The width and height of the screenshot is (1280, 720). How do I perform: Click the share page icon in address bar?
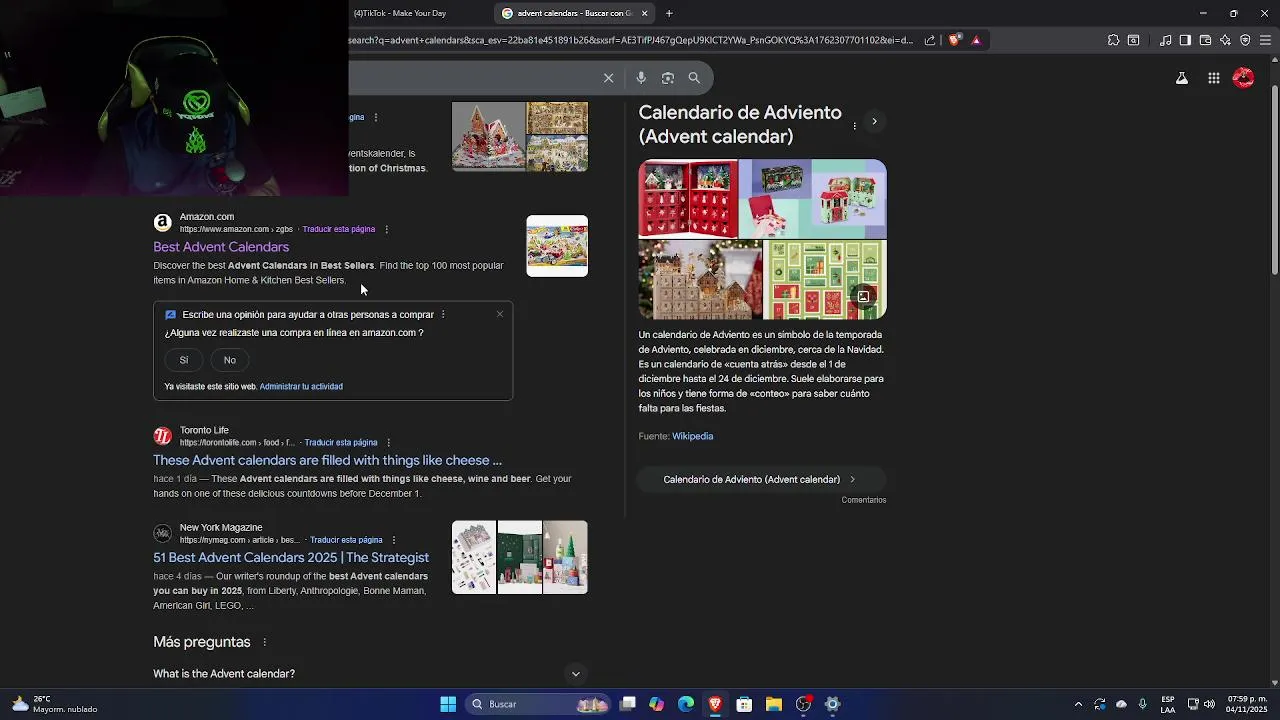930,40
